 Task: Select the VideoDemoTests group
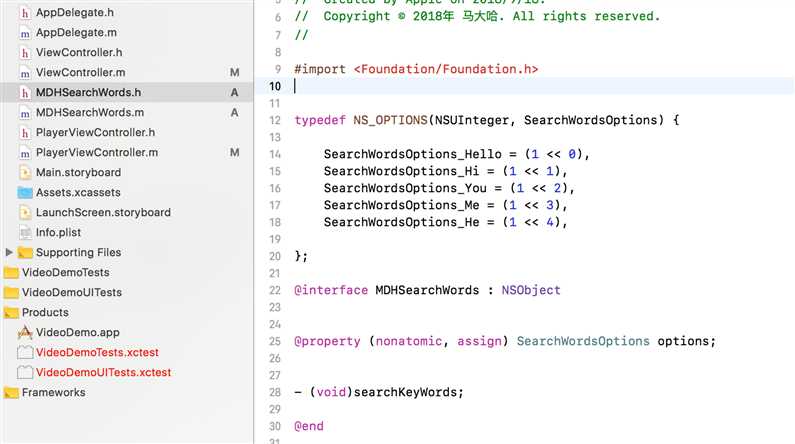click(65, 273)
